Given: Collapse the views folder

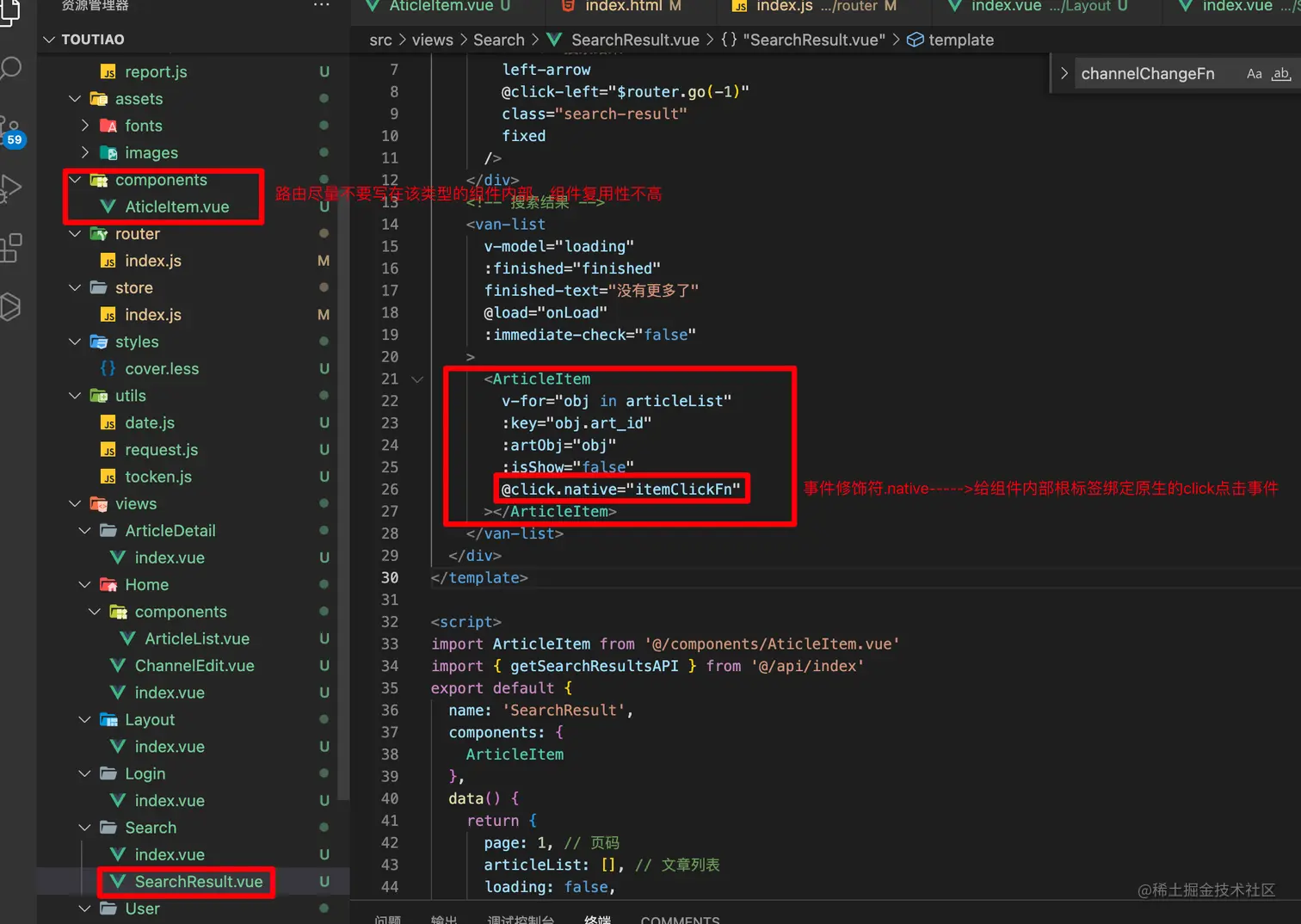Looking at the screenshot, I should pos(75,504).
